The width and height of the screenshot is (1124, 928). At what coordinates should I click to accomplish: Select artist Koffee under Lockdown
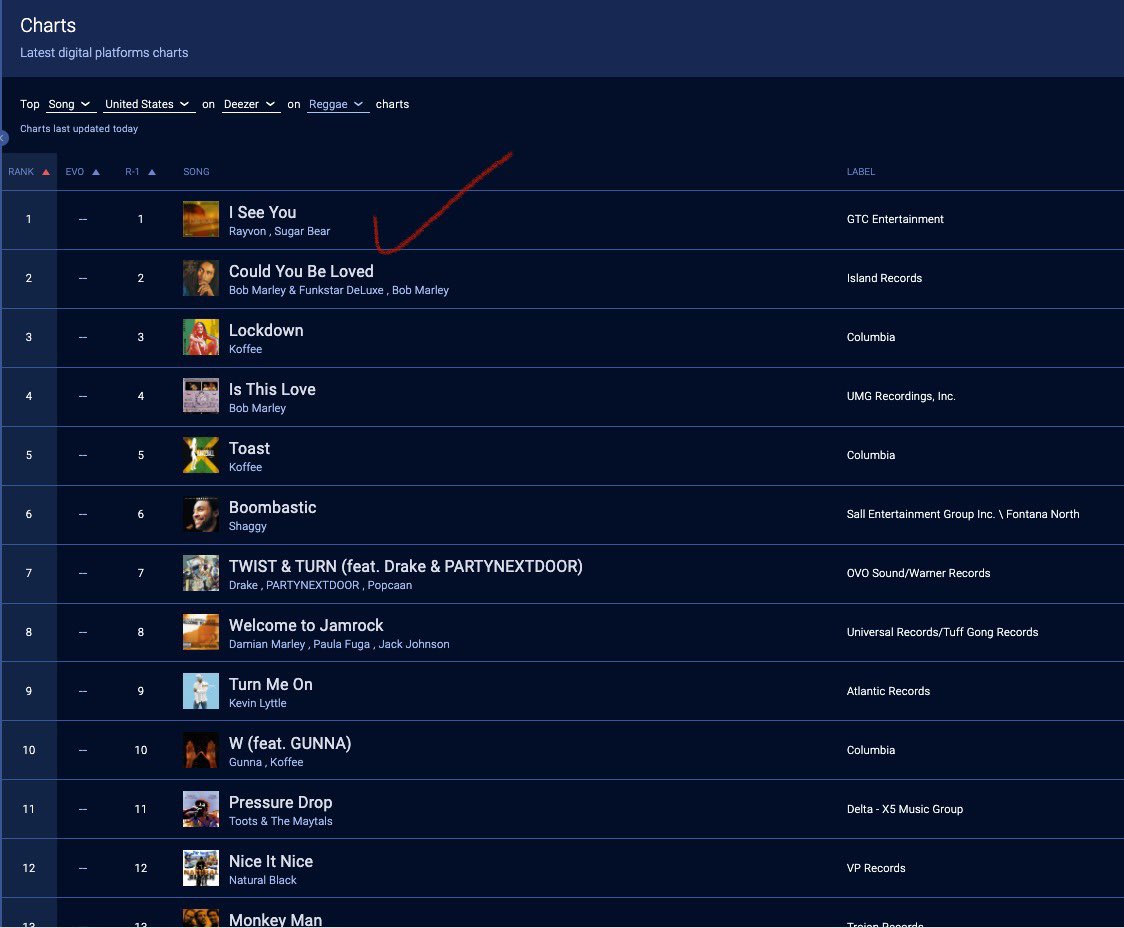pyautogui.click(x=245, y=349)
